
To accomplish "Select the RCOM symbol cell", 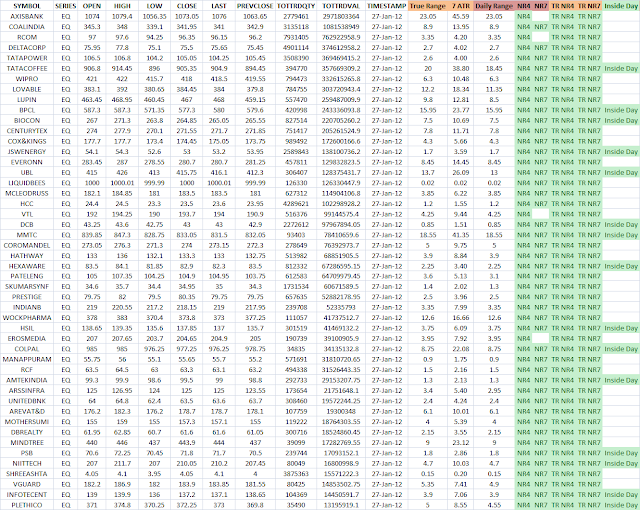I will pyautogui.click(x=27, y=37).
